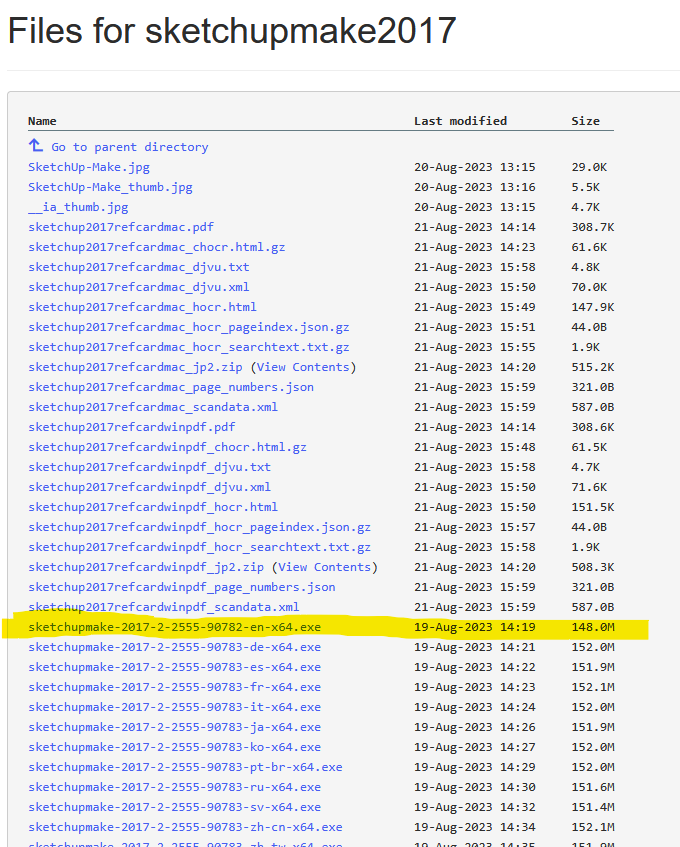Screen dimensions: 680x847
Task: Open sketchup2017refcardwinpdf_chocr.html.gz link
Action: (167, 447)
